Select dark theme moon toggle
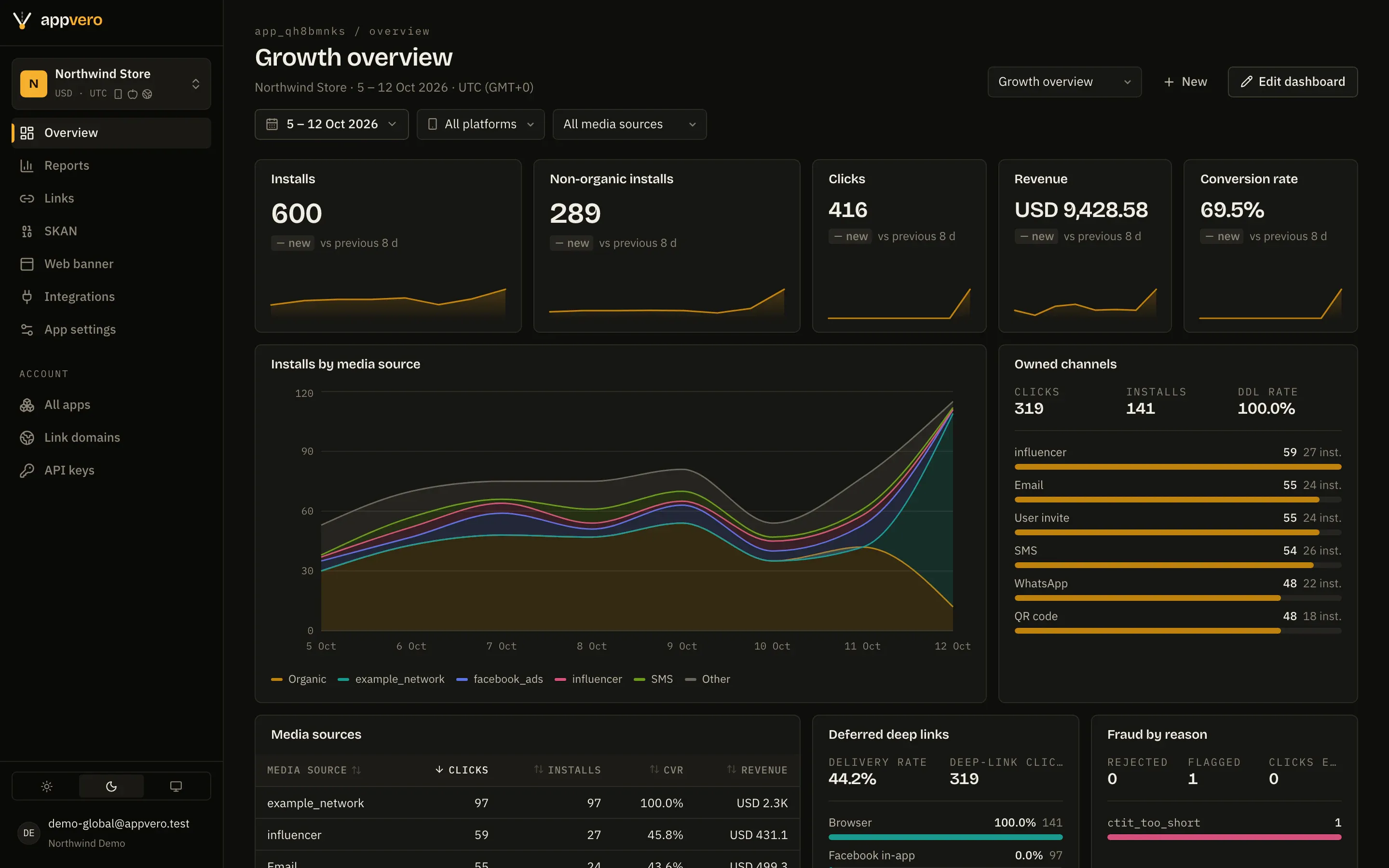This screenshot has height=868, width=1389. pyautogui.click(x=111, y=787)
